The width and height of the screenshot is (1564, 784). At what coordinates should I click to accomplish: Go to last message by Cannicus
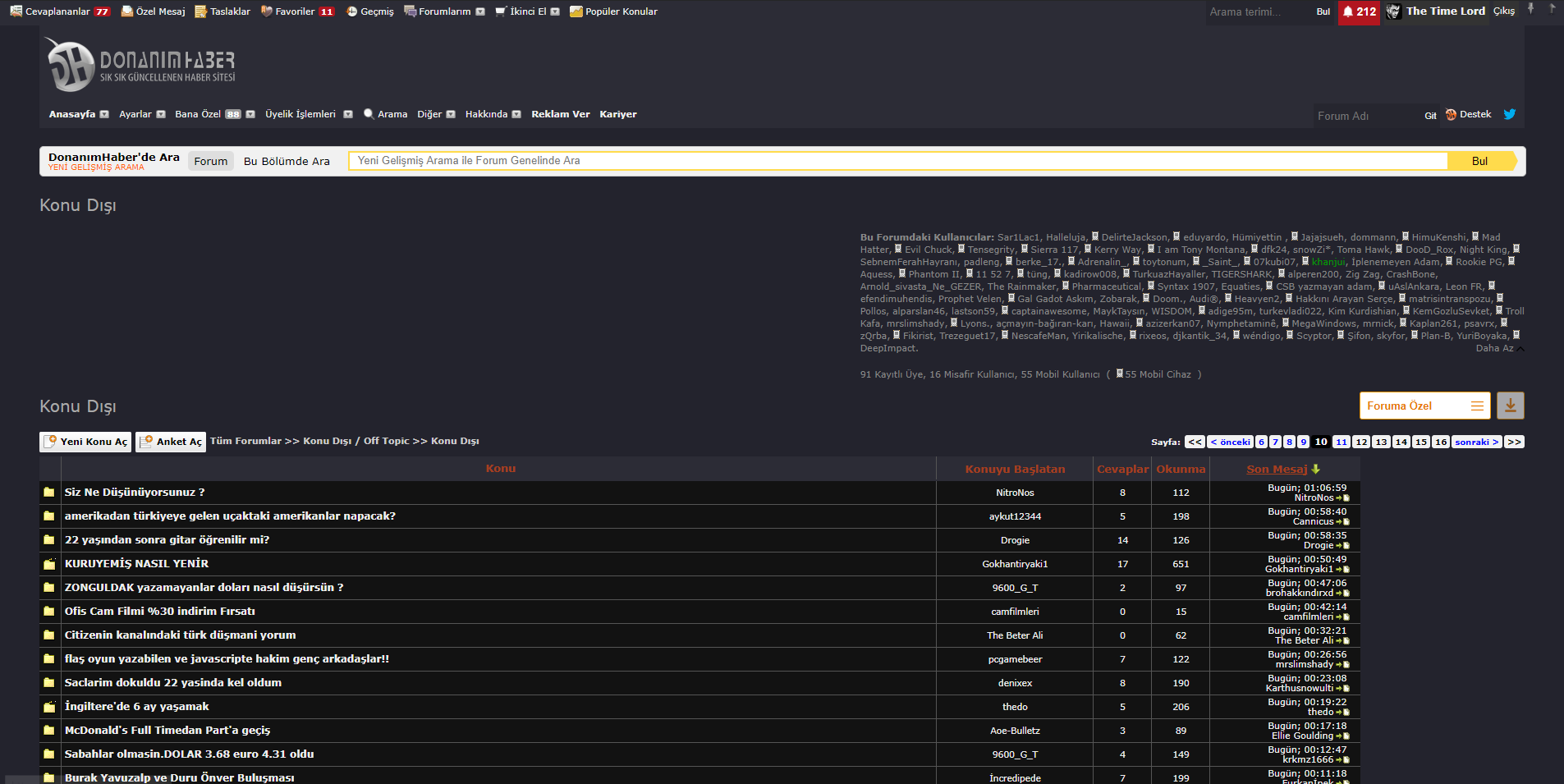point(1343,522)
